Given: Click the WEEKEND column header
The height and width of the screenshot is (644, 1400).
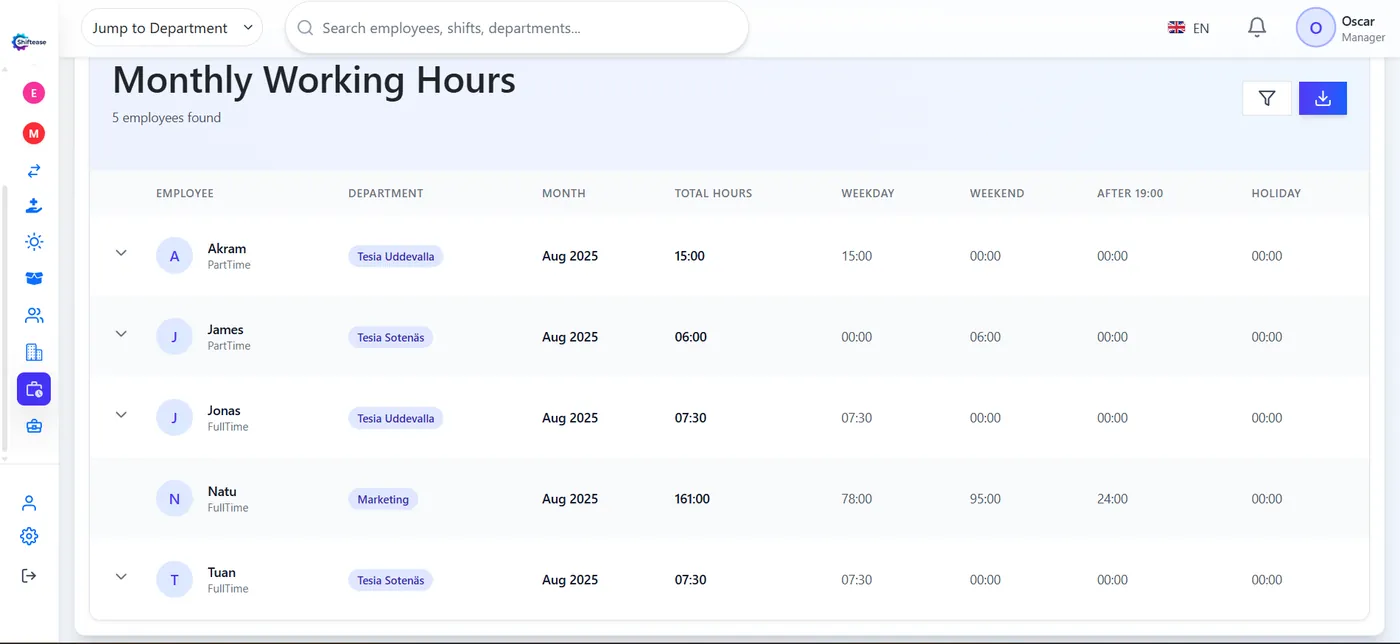Looking at the screenshot, I should (997, 193).
